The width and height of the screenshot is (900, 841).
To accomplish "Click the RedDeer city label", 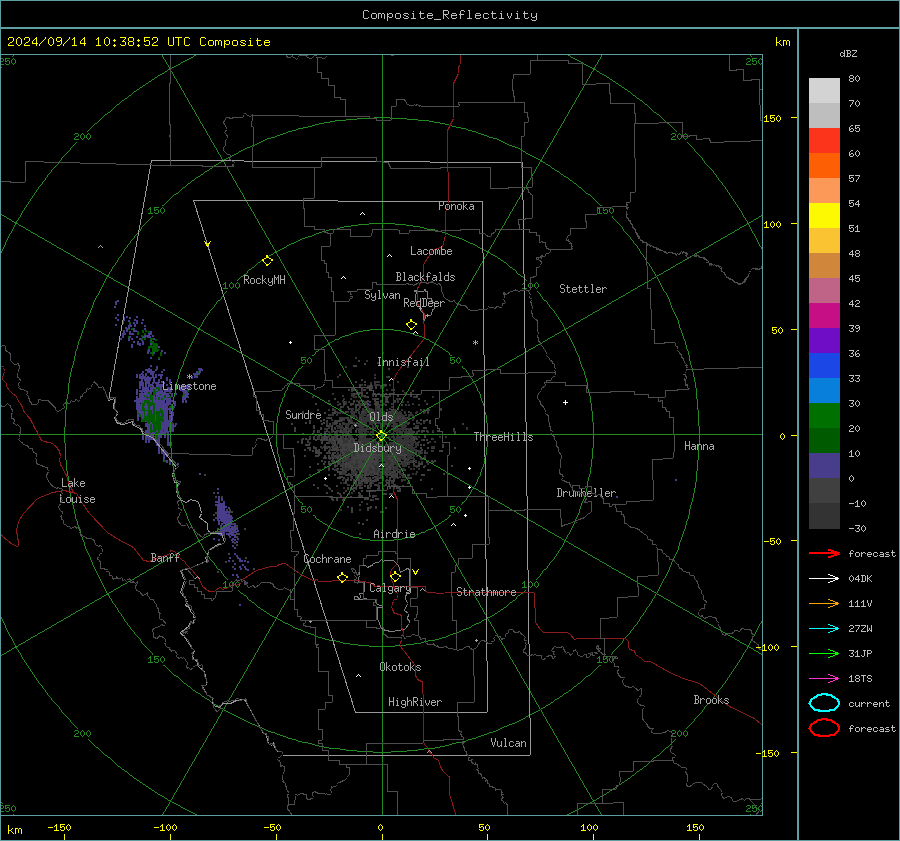I will (x=424, y=303).
